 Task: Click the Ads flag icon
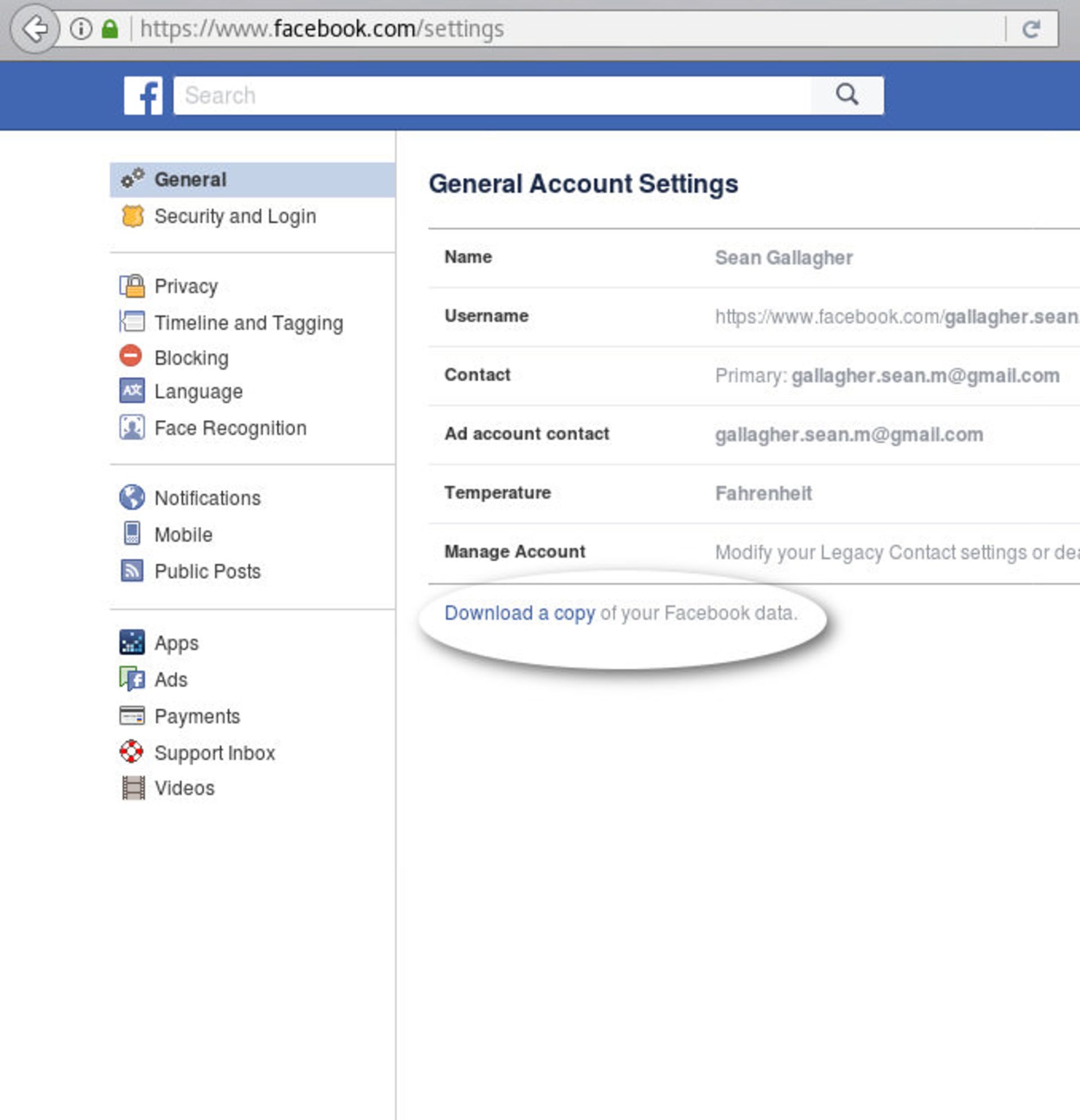132,680
